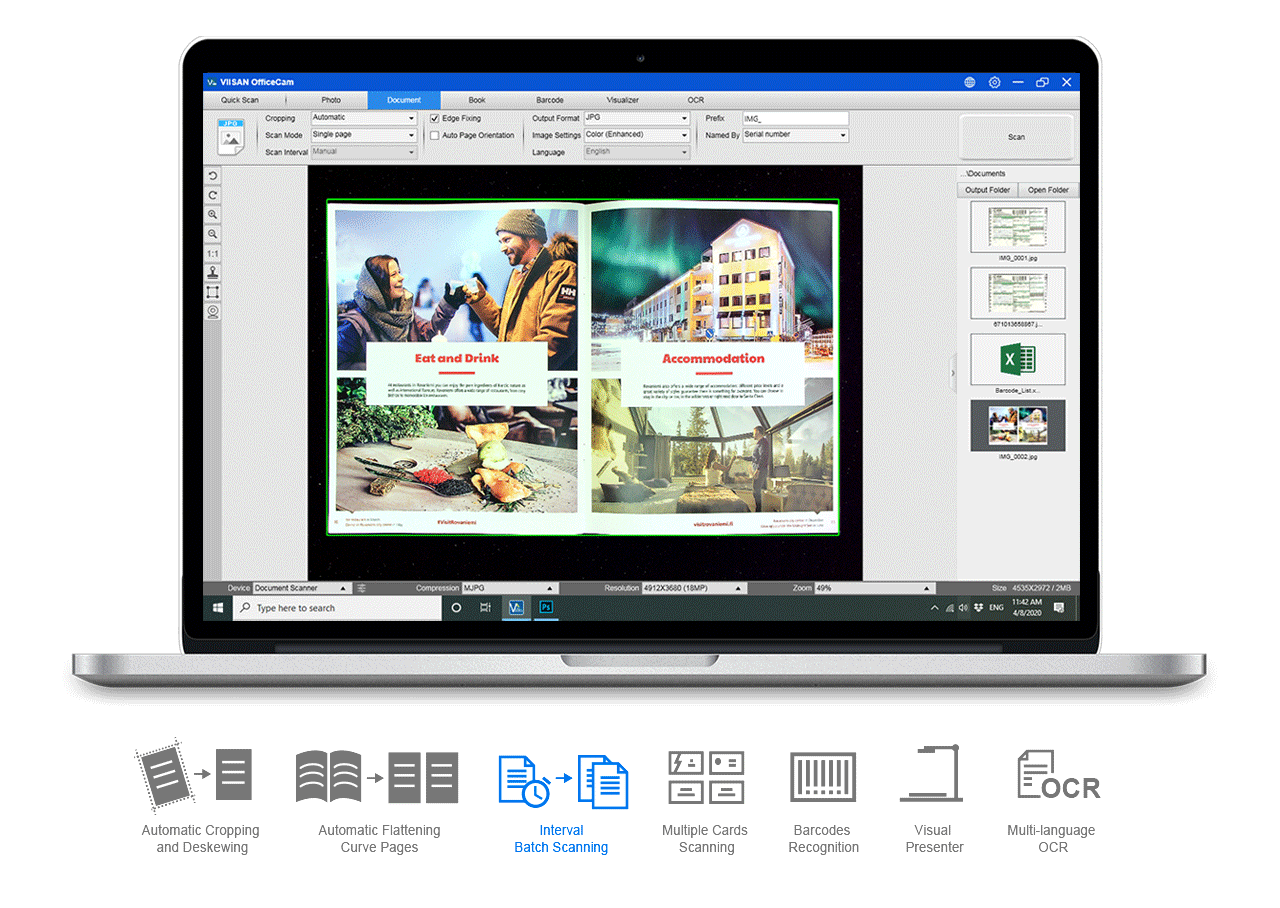Viewport: 1280px width, 908px height.
Task: Open Photoshop from the taskbar
Action: 546,608
